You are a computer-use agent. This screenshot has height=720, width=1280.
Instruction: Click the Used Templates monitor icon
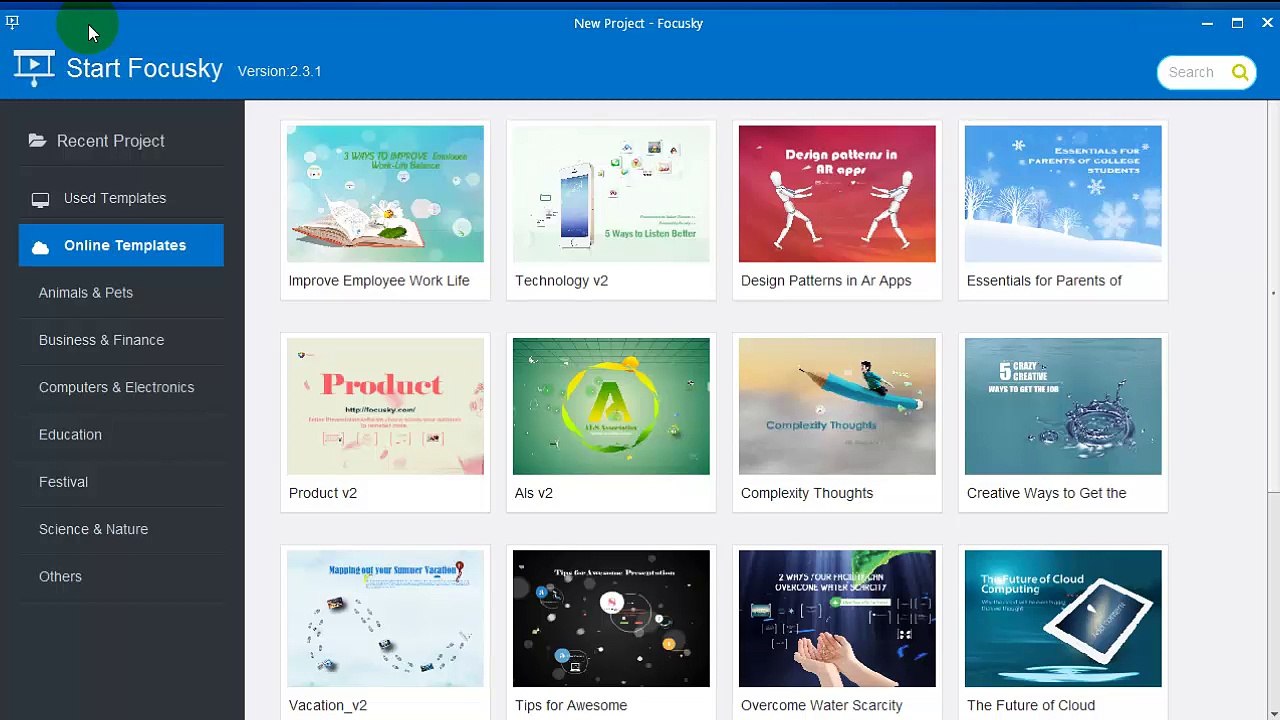tap(40, 199)
